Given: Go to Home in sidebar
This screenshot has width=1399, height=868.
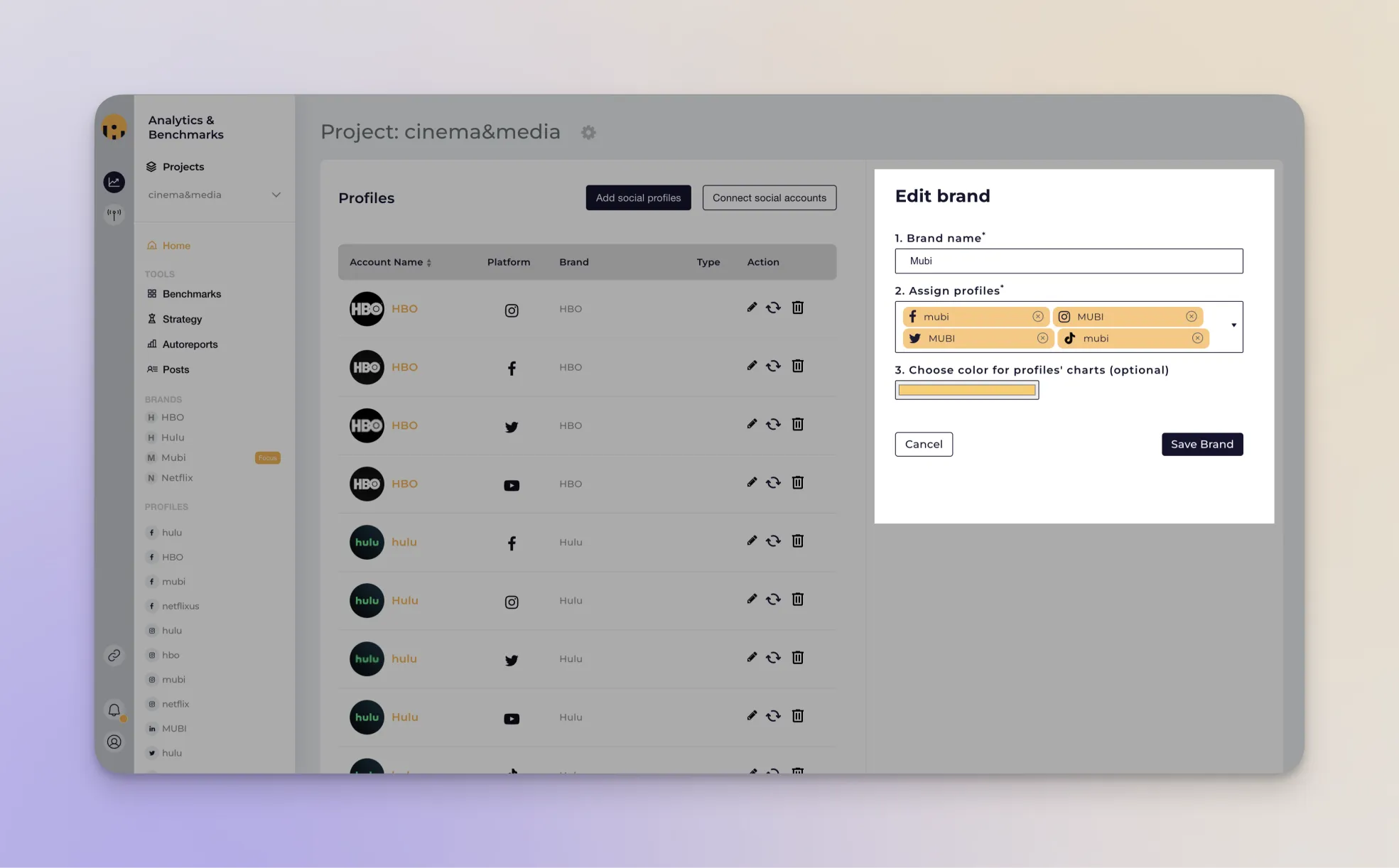Looking at the screenshot, I should click(168, 246).
